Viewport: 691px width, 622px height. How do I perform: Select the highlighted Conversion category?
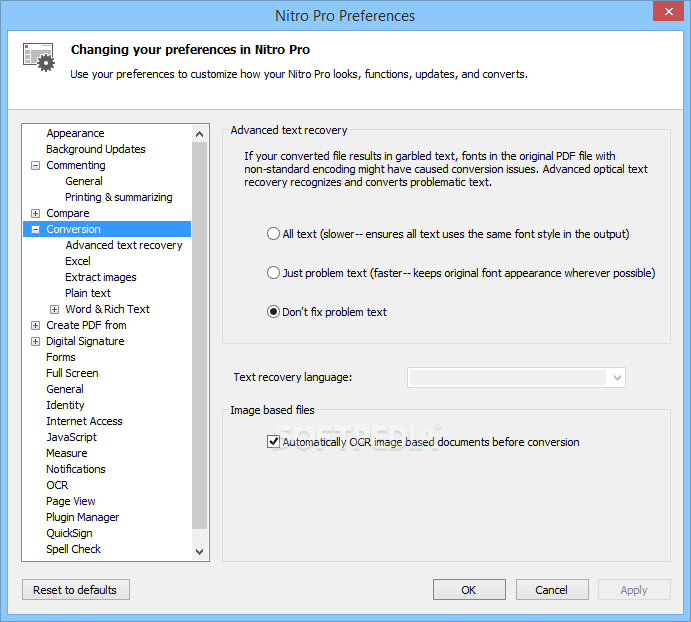[x=73, y=229]
